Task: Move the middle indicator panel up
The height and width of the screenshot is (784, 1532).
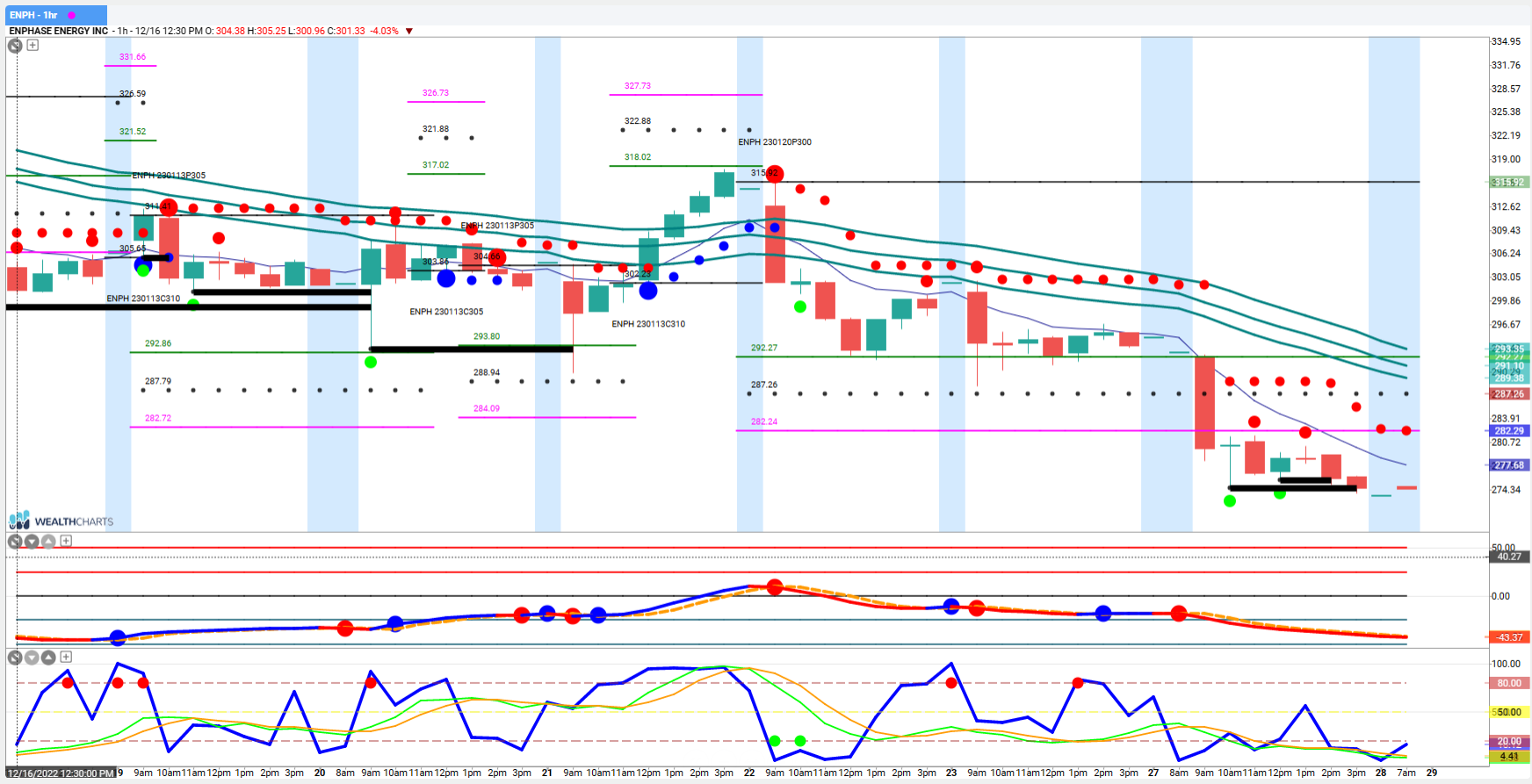Action: (48, 542)
